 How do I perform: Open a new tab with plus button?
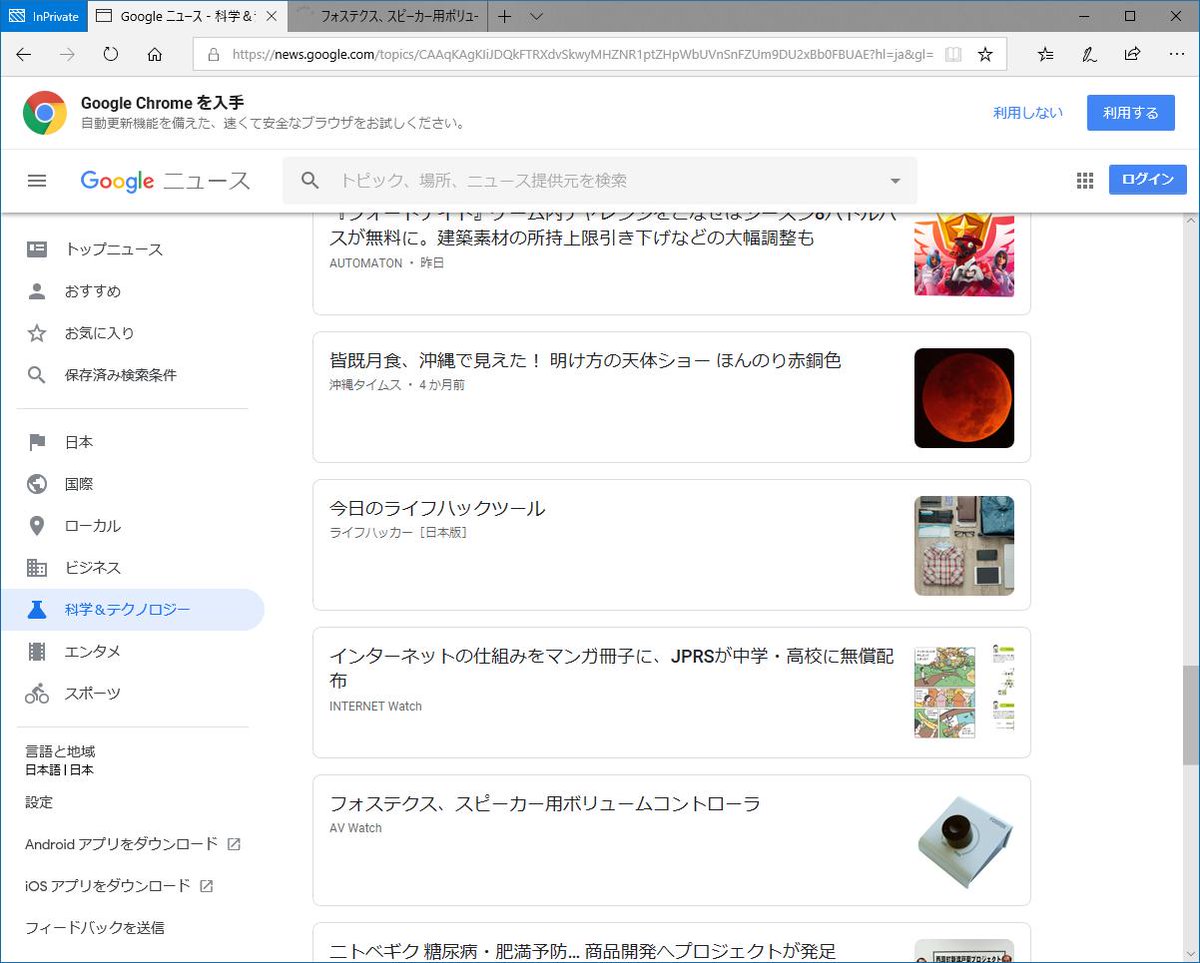[x=505, y=16]
